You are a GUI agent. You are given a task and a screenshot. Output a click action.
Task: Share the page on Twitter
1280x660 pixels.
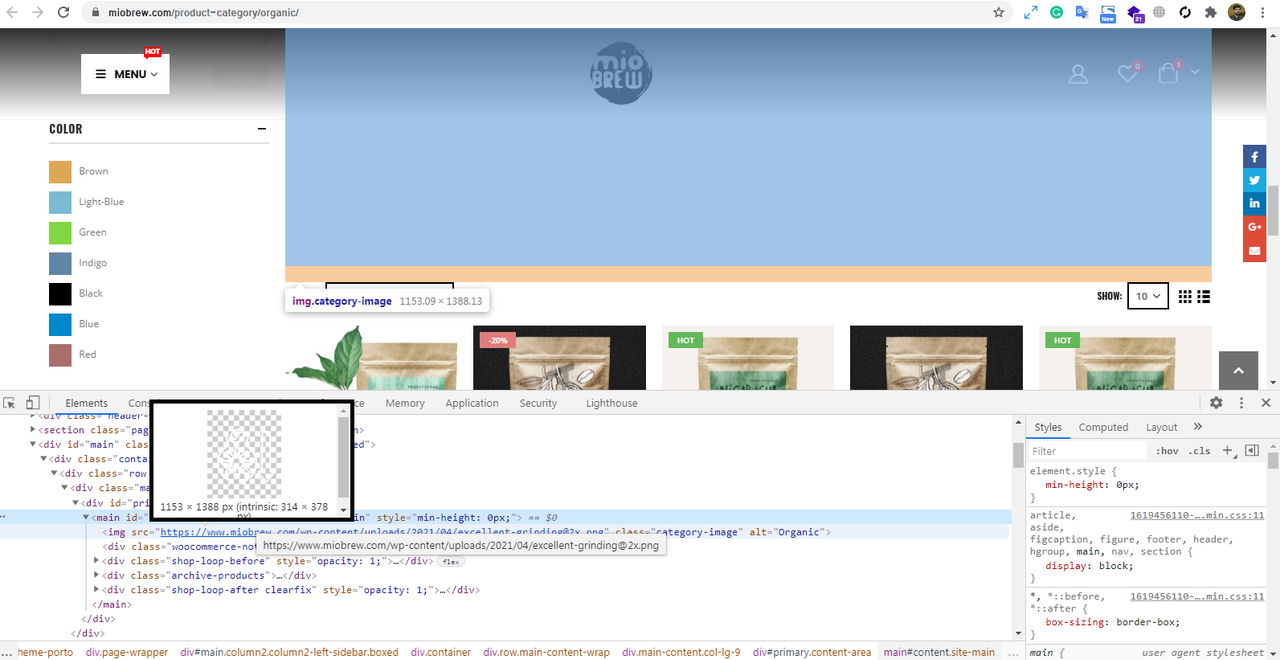1254,180
